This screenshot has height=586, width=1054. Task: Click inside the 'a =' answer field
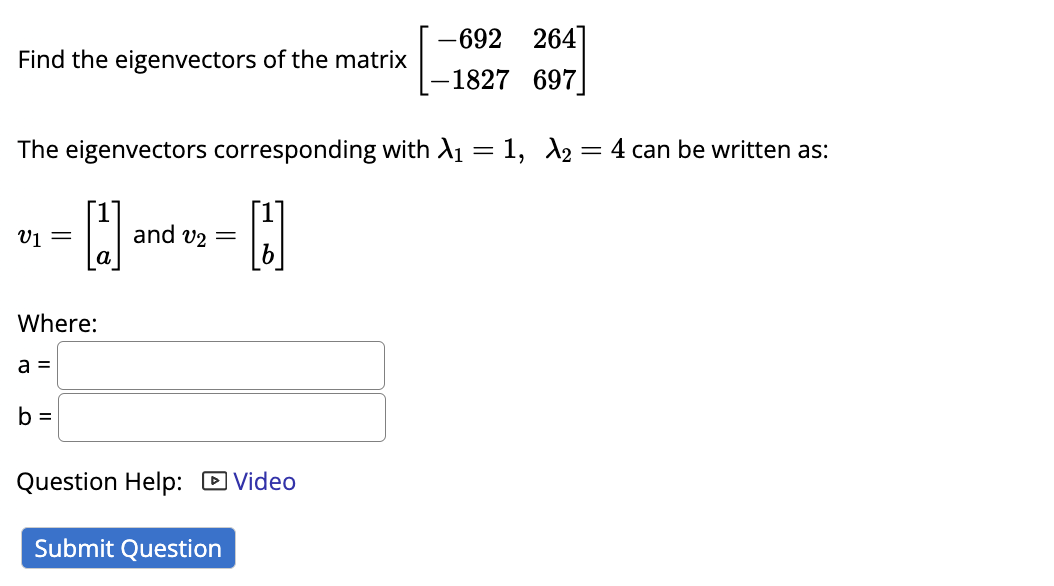220,365
